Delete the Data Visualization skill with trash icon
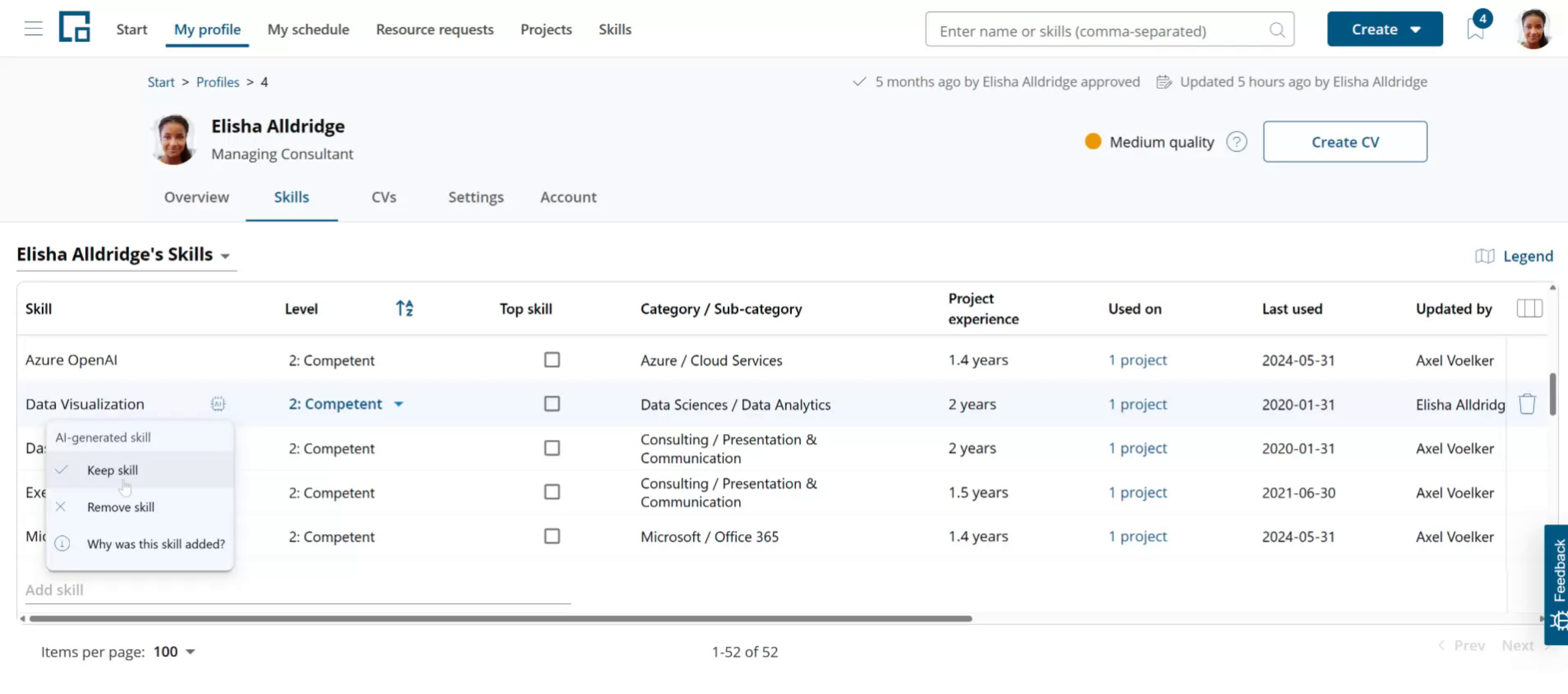The height and width of the screenshot is (694, 1568). click(1526, 404)
